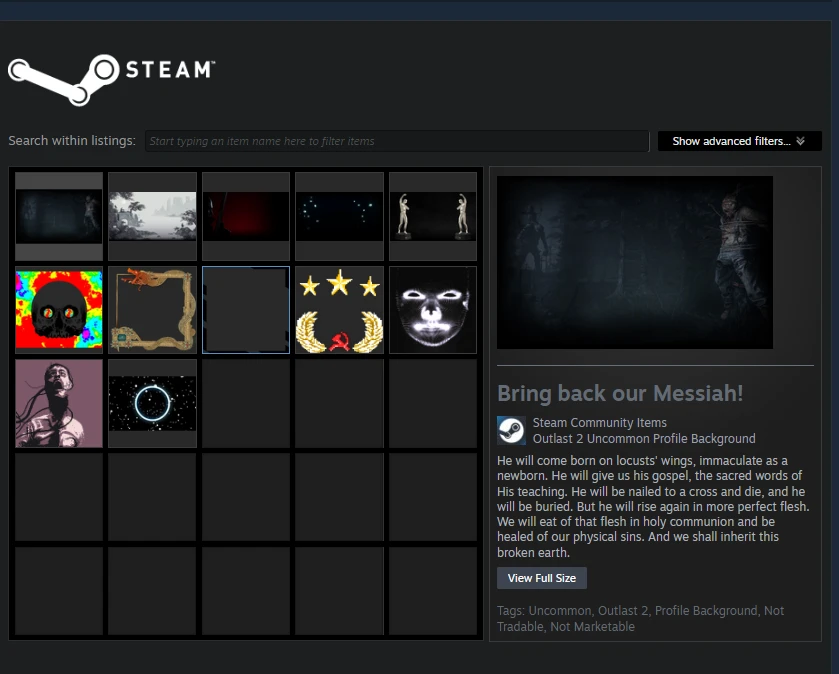Click the Steam logo
This screenshot has height=674, width=839.
(111, 79)
